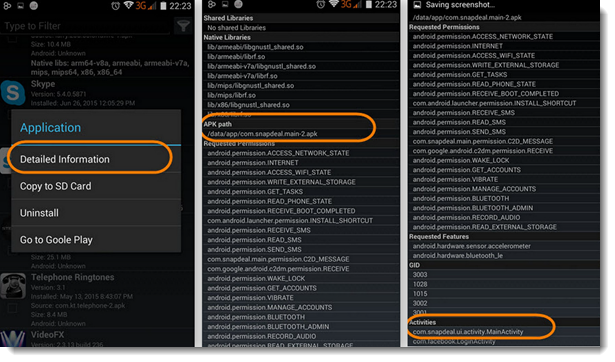Screen dimensions: 615x362
Task: Select the Shared Libraries header
Action: coord(228,18)
